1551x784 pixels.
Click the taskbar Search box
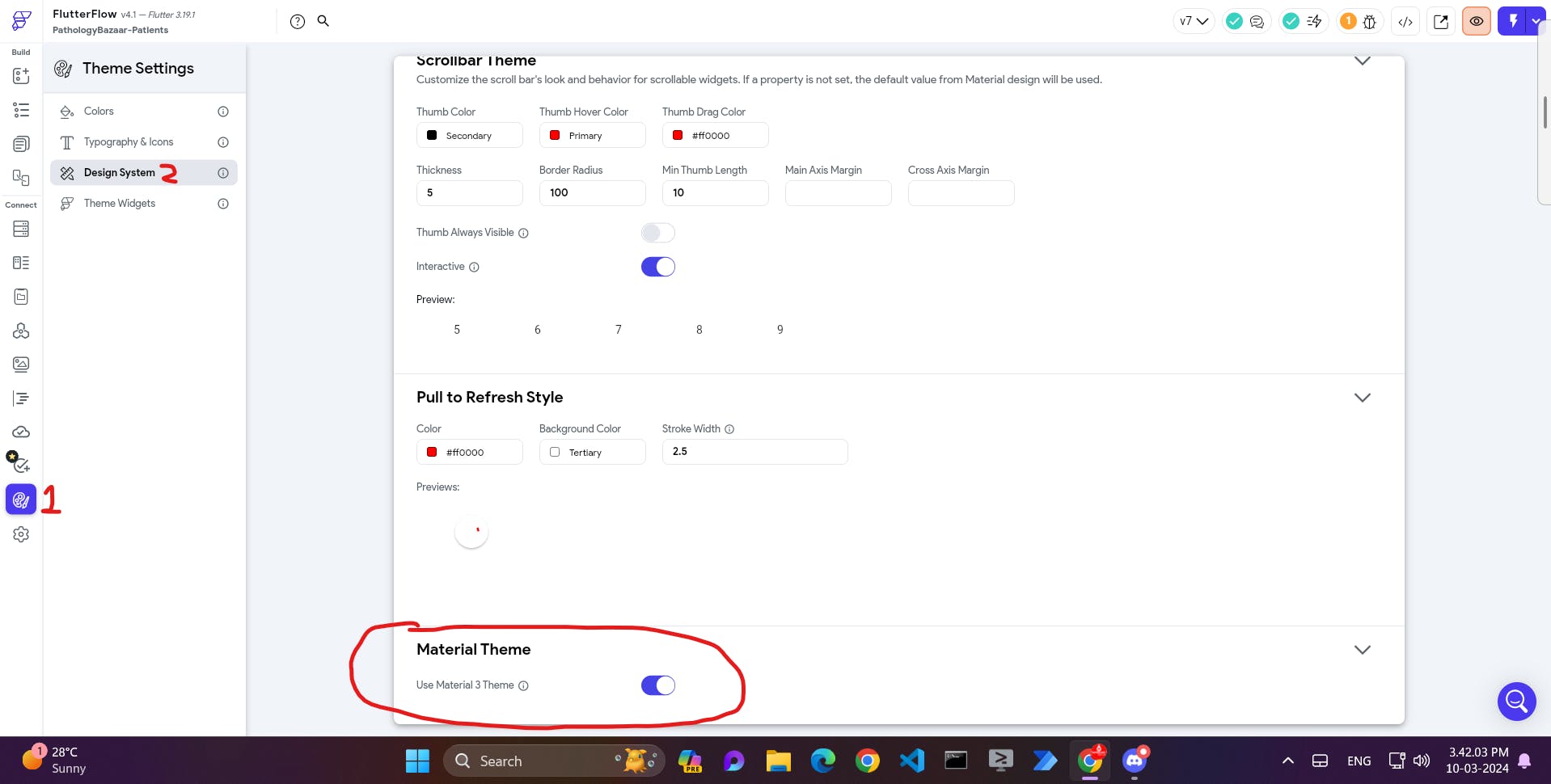pos(554,761)
